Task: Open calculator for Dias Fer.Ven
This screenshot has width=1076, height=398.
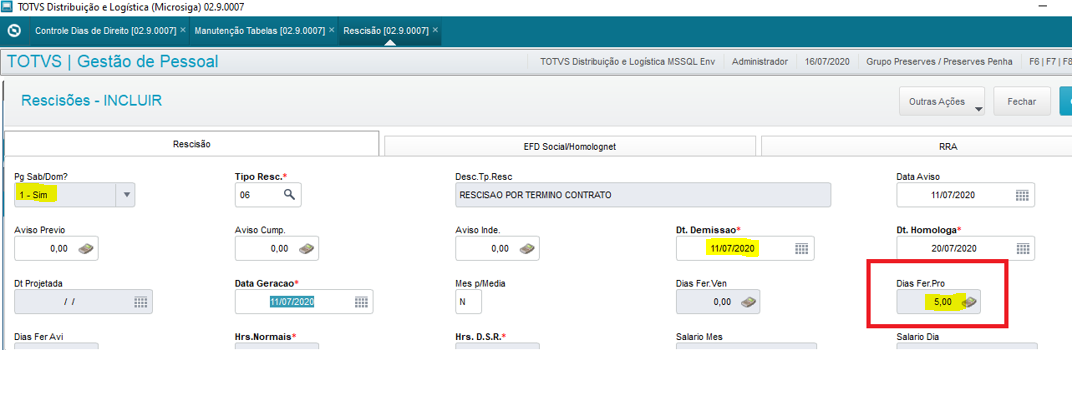Action: tap(750, 302)
